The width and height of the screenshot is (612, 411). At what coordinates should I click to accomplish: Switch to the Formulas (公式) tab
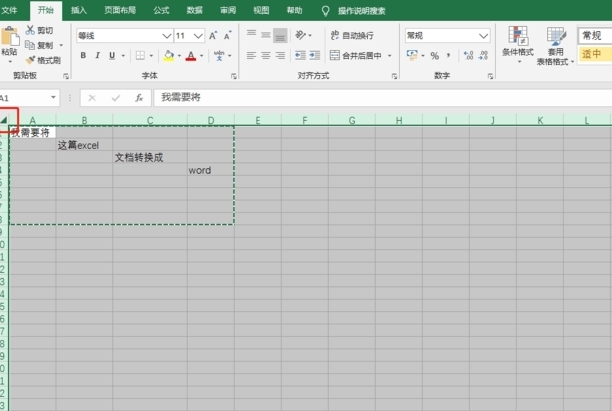161,10
